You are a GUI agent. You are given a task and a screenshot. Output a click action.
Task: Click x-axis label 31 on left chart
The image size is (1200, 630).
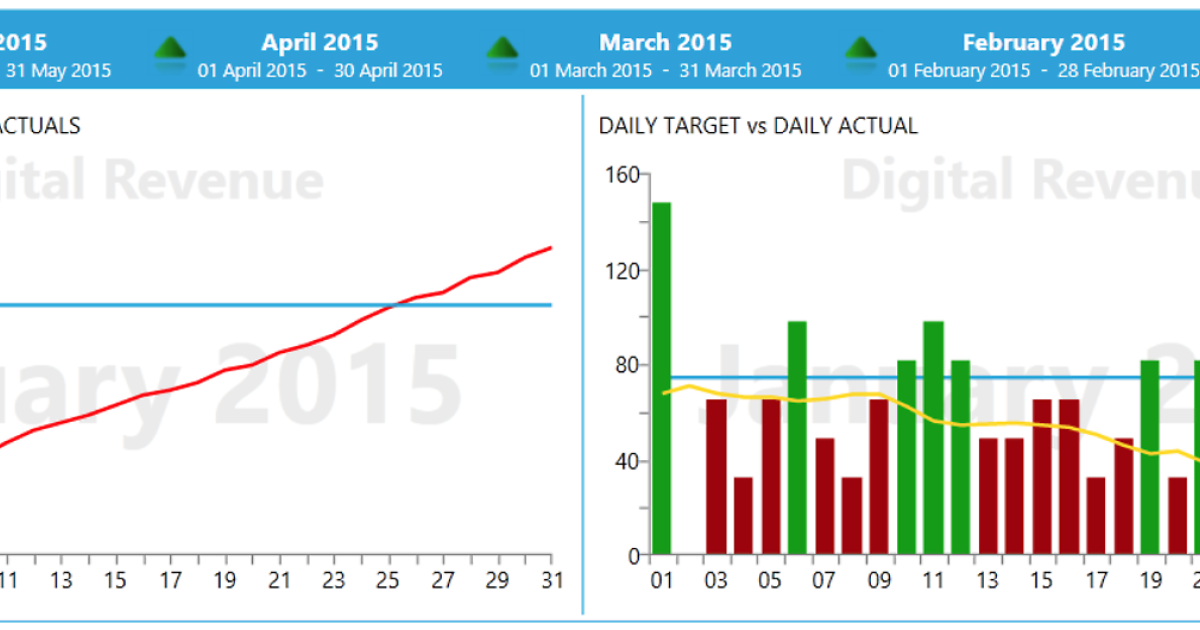pyautogui.click(x=550, y=580)
